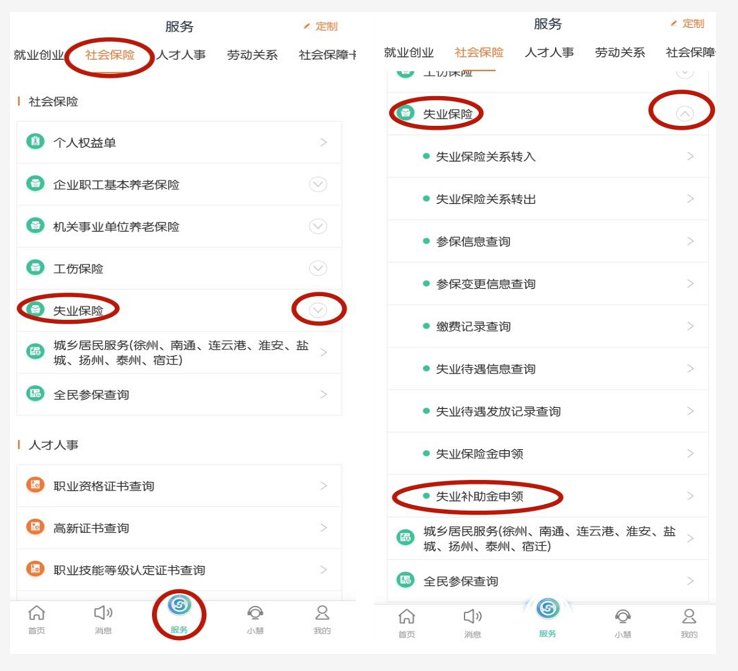Screen dimensions: 738x671
Task: Open 消息 speaker icon in left screen
Action: [x=103, y=613]
